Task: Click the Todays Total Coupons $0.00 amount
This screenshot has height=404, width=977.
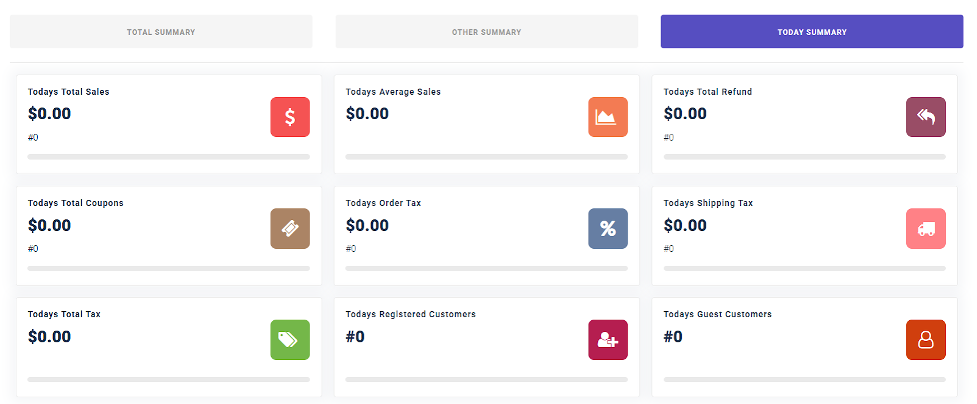Action: (x=49, y=225)
